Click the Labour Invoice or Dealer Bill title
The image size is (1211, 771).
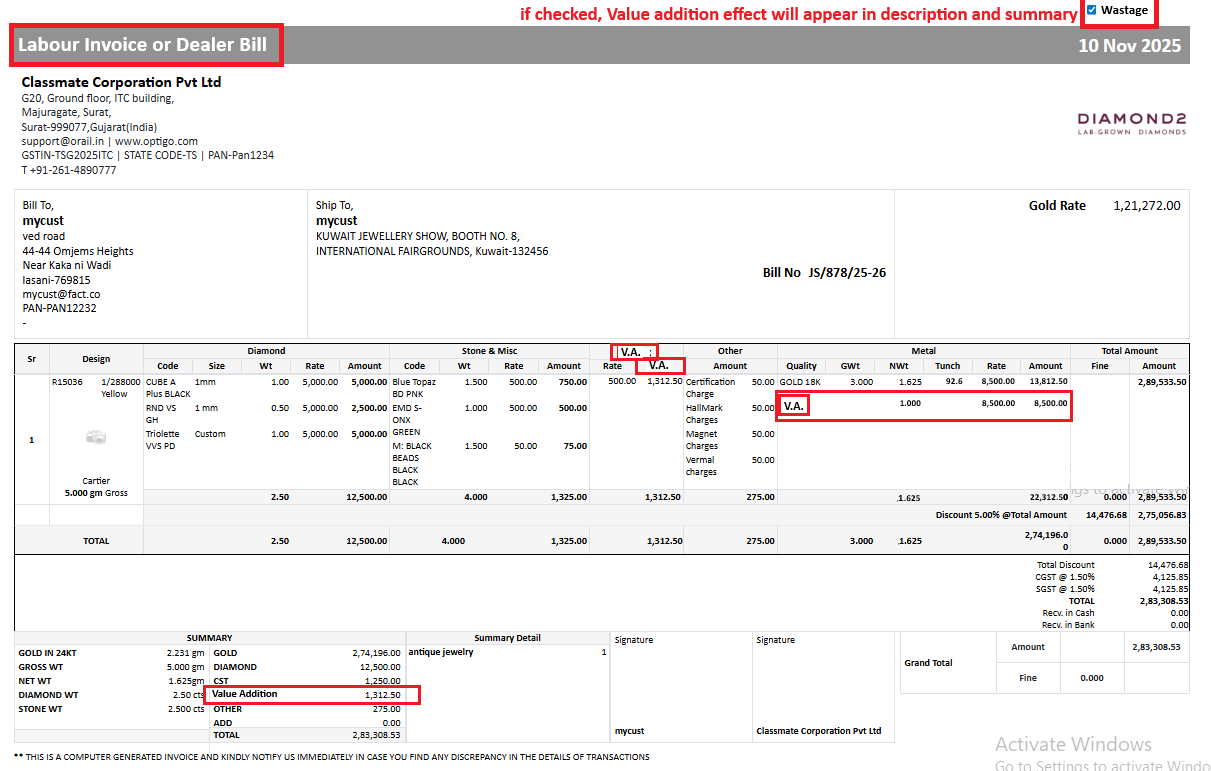[143, 45]
